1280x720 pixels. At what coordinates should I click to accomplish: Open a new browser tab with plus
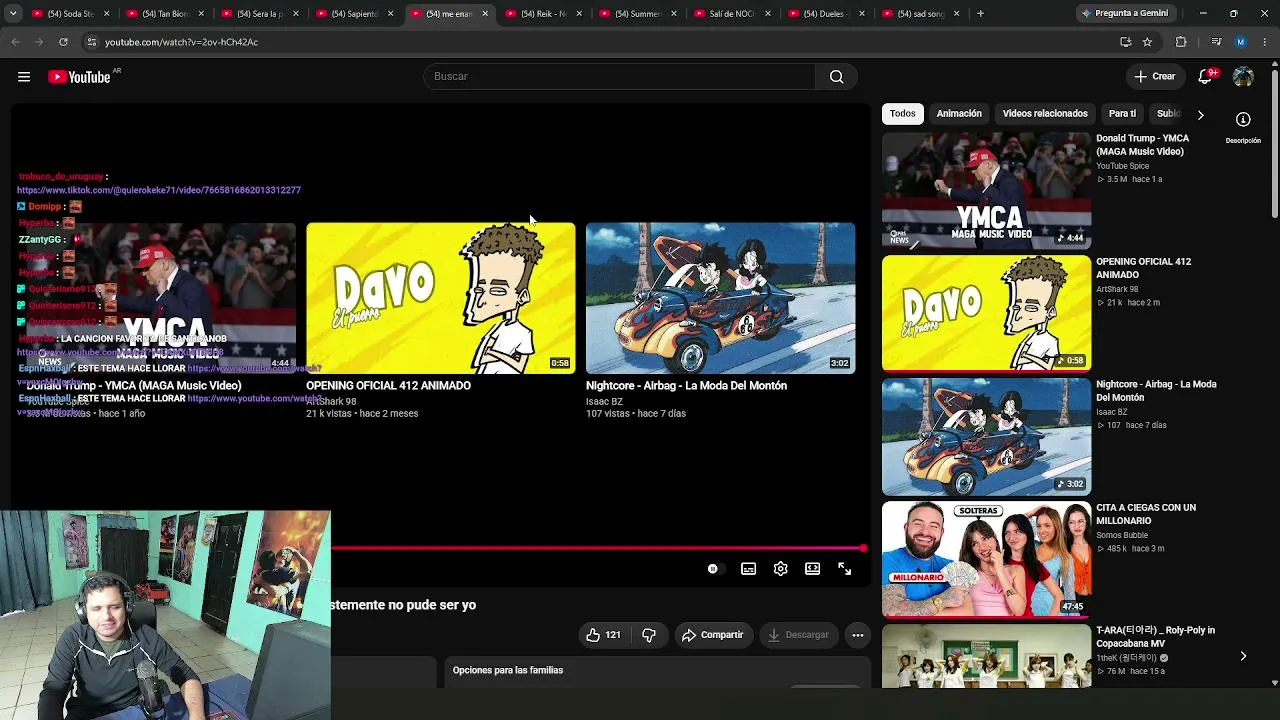980,14
